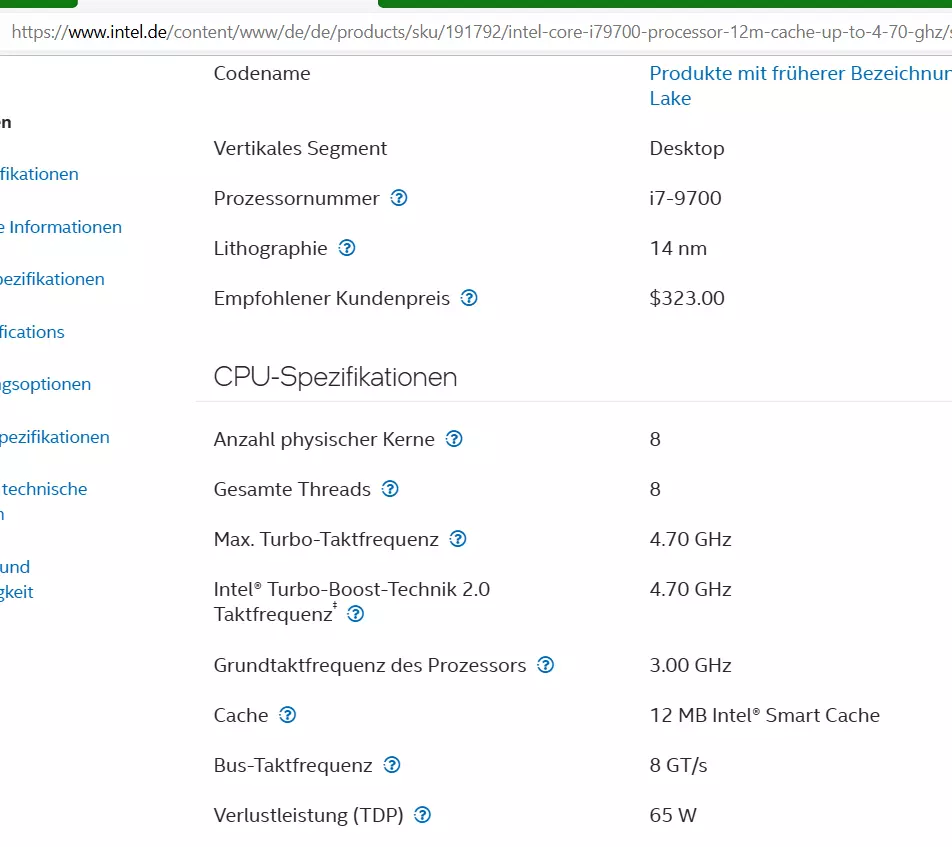Open help icon next to Empfohlener Kundenpreis
Screen dimensions: 952x847
(469, 298)
